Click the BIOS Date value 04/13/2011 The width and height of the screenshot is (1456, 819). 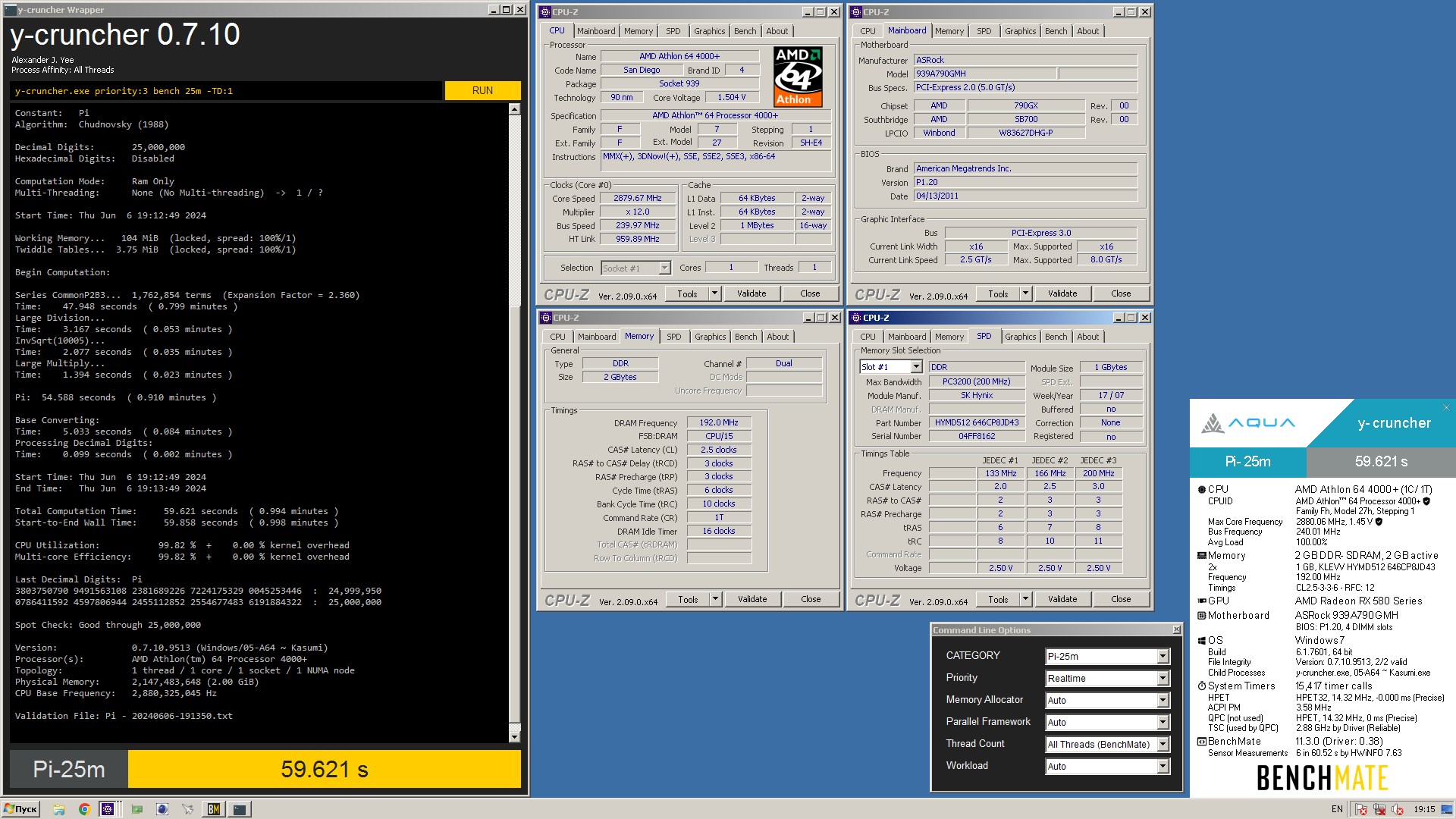coord(1025,196)
